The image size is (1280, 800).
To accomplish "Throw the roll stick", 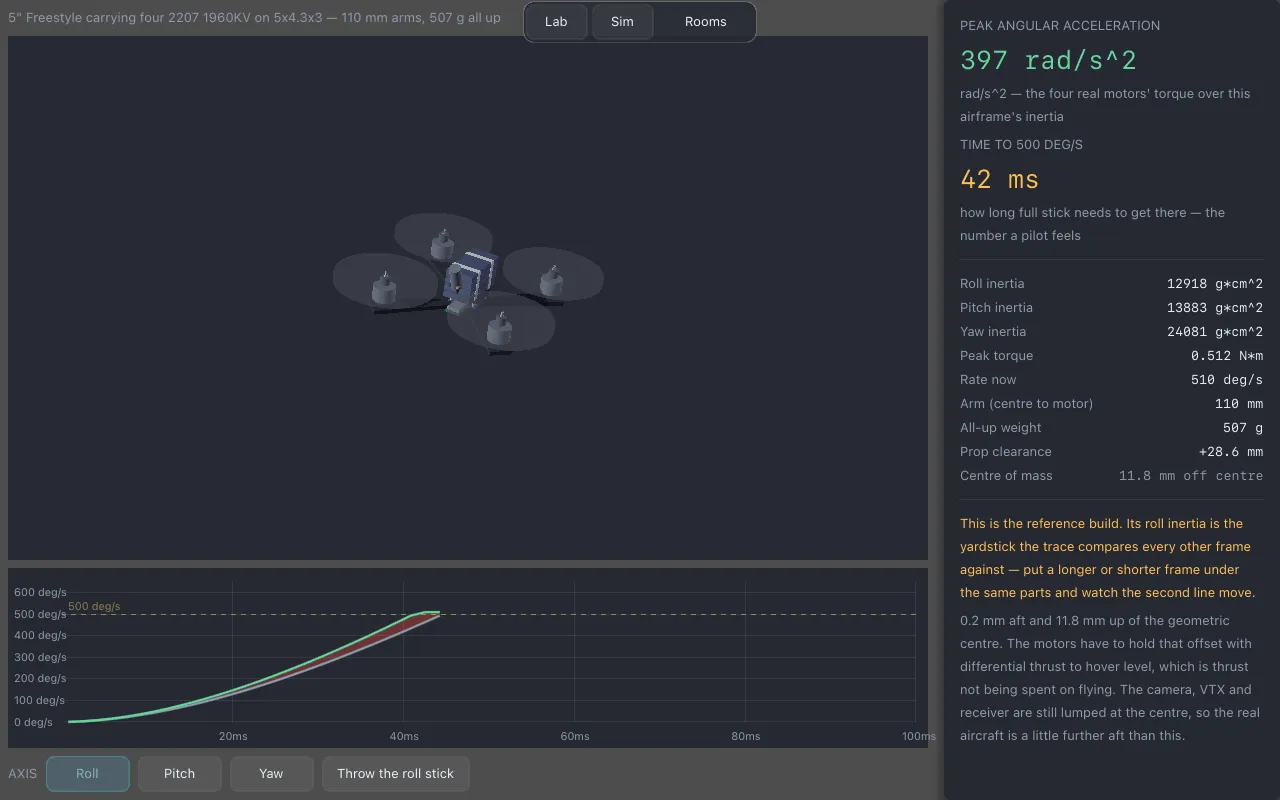I will [x=395, y=774].
